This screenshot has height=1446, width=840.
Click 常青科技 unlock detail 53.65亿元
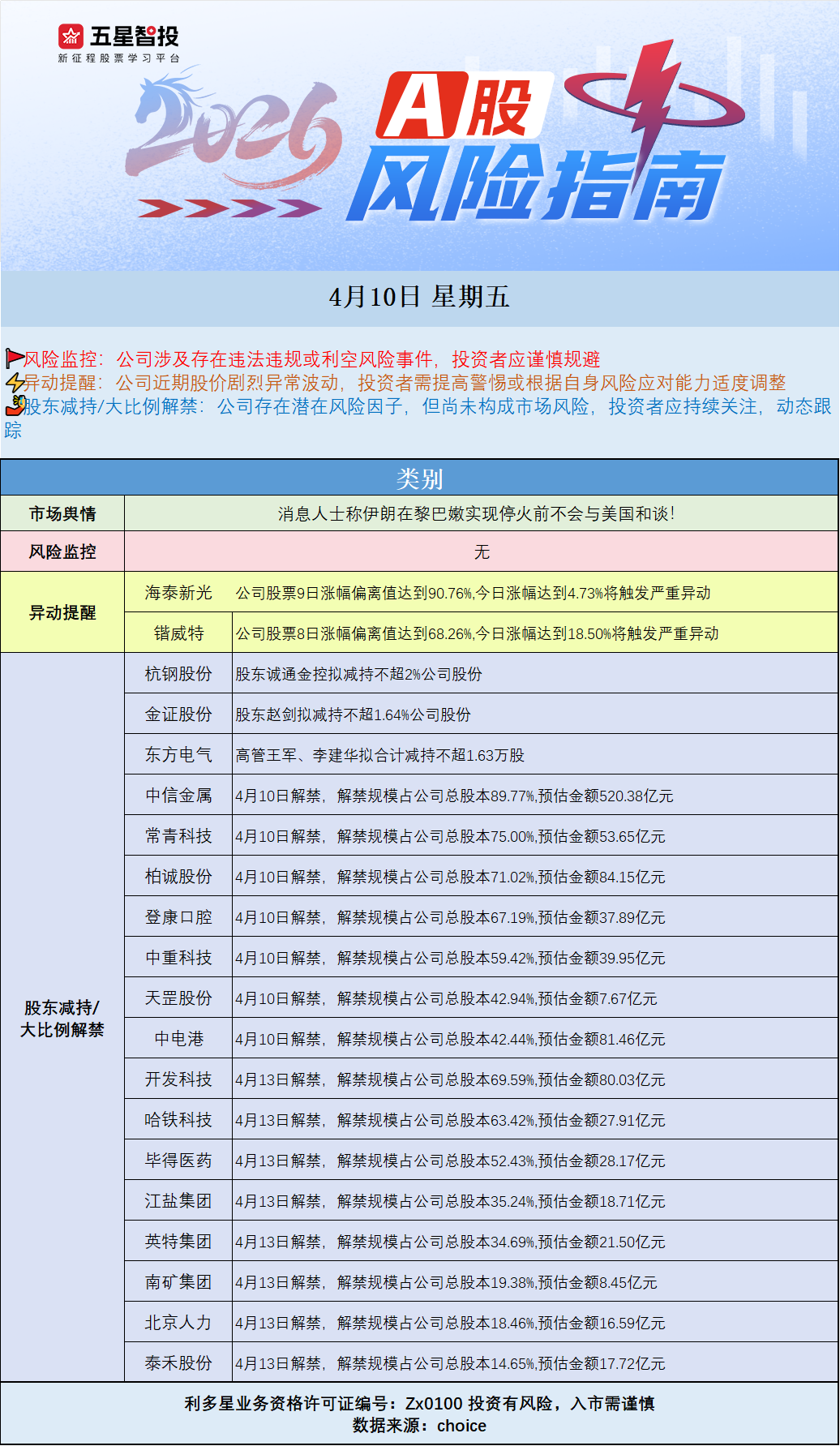coord(450,836)
